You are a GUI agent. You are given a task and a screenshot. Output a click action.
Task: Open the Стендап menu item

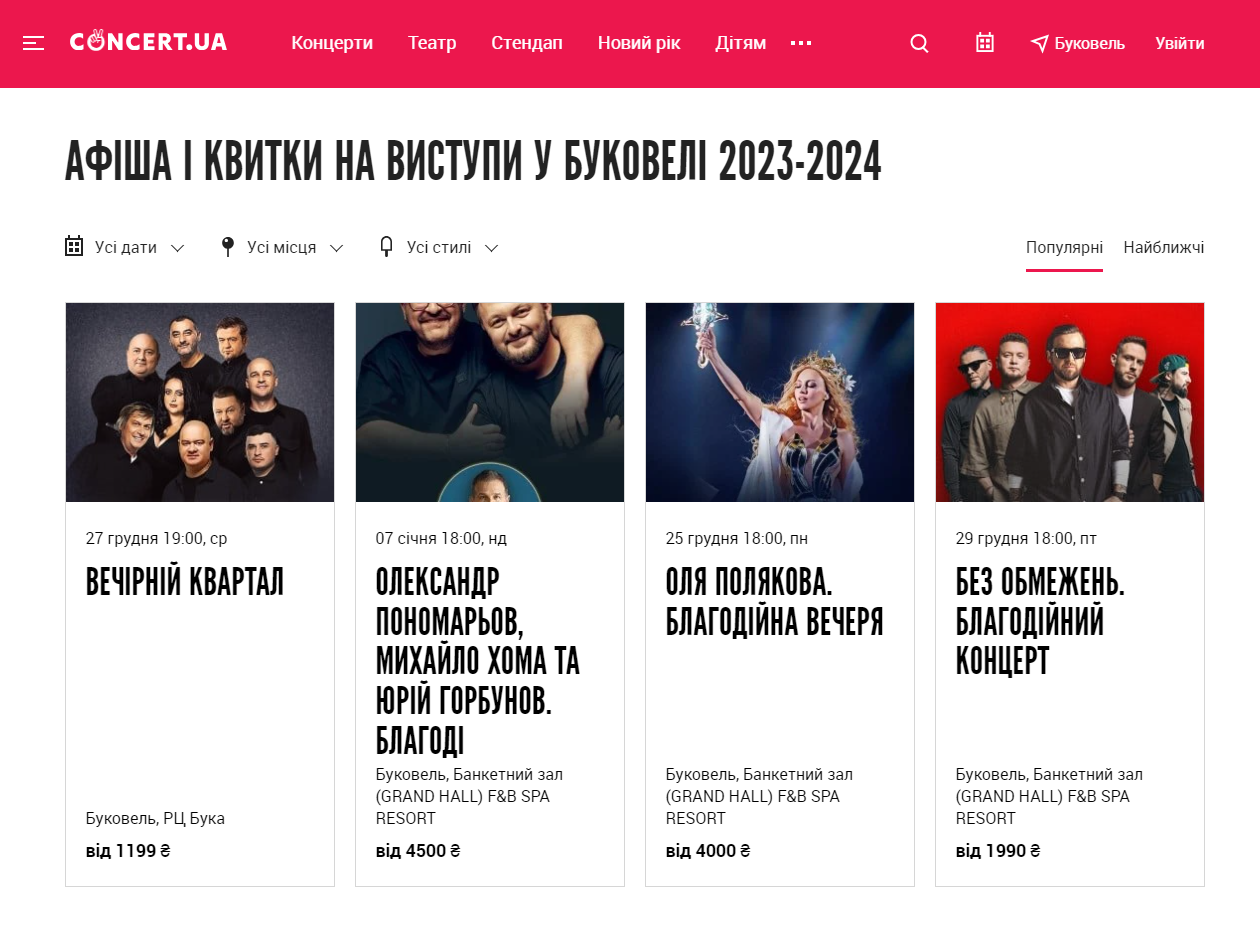527,43
